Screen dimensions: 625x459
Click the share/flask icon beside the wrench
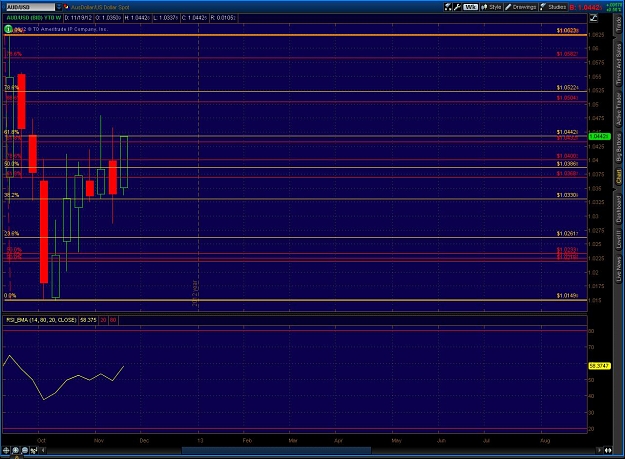pyautogui.click(x=448, y=7)
